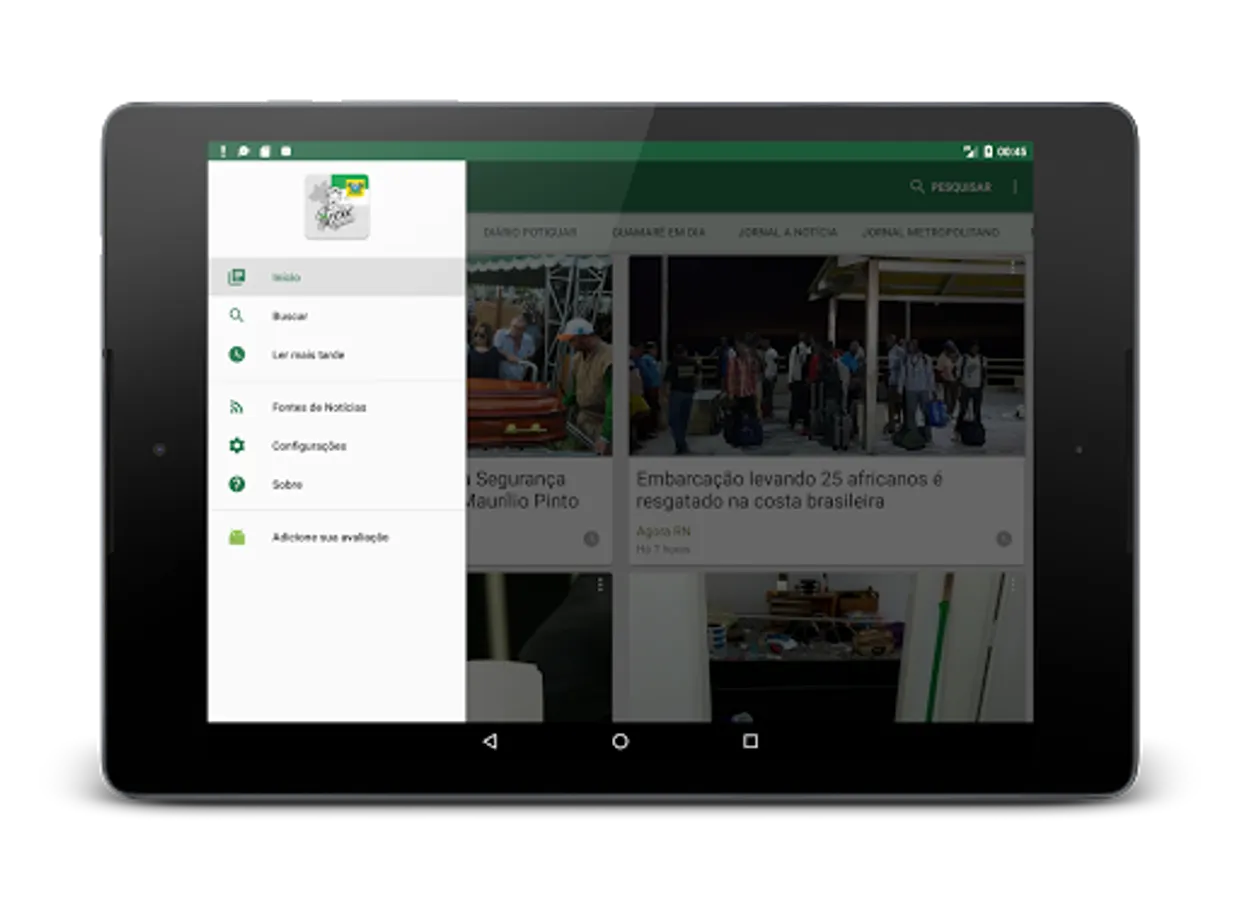This screenshot has height=900, width=1239.
Task: Open Fontes de Notícias
Action: click(336, 407)
